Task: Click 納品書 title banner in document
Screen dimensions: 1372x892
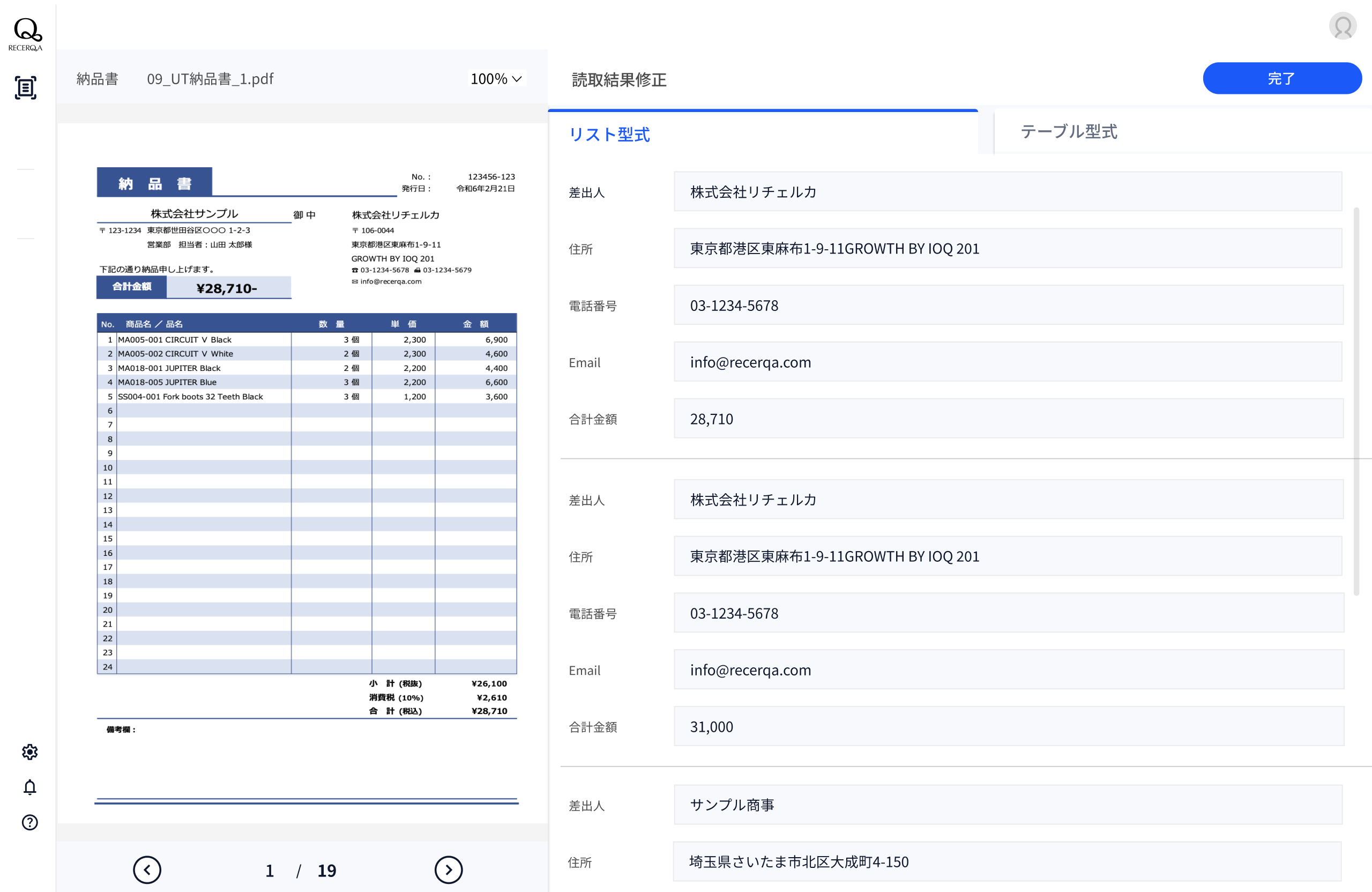Action: tap(154, 183)
